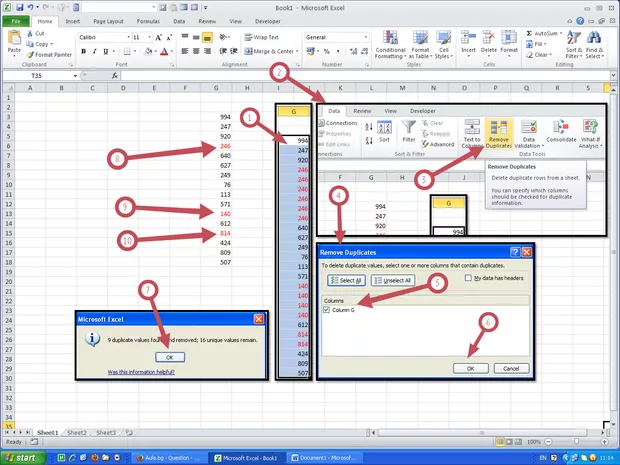Click the Sort & Filter icon
Viewport: 620px width, 465px height.
(x=574, y=38)
